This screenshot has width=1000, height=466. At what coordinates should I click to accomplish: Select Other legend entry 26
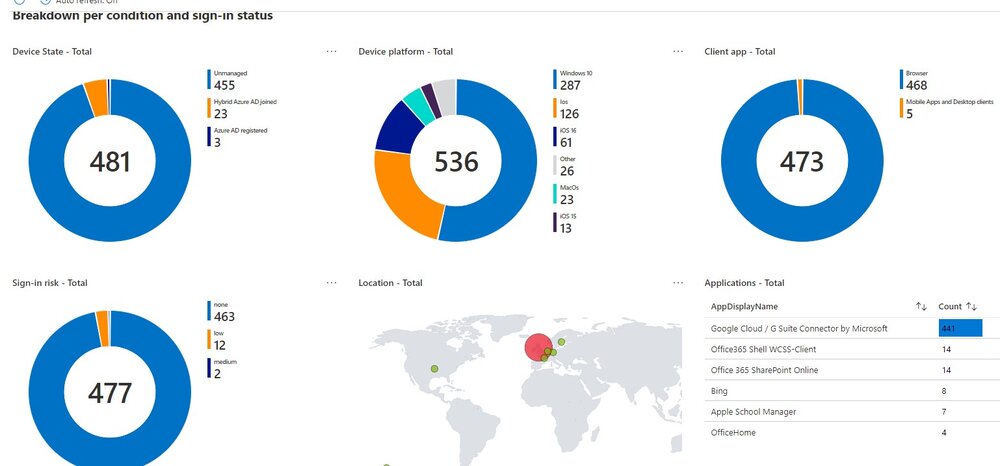[564, 165]
